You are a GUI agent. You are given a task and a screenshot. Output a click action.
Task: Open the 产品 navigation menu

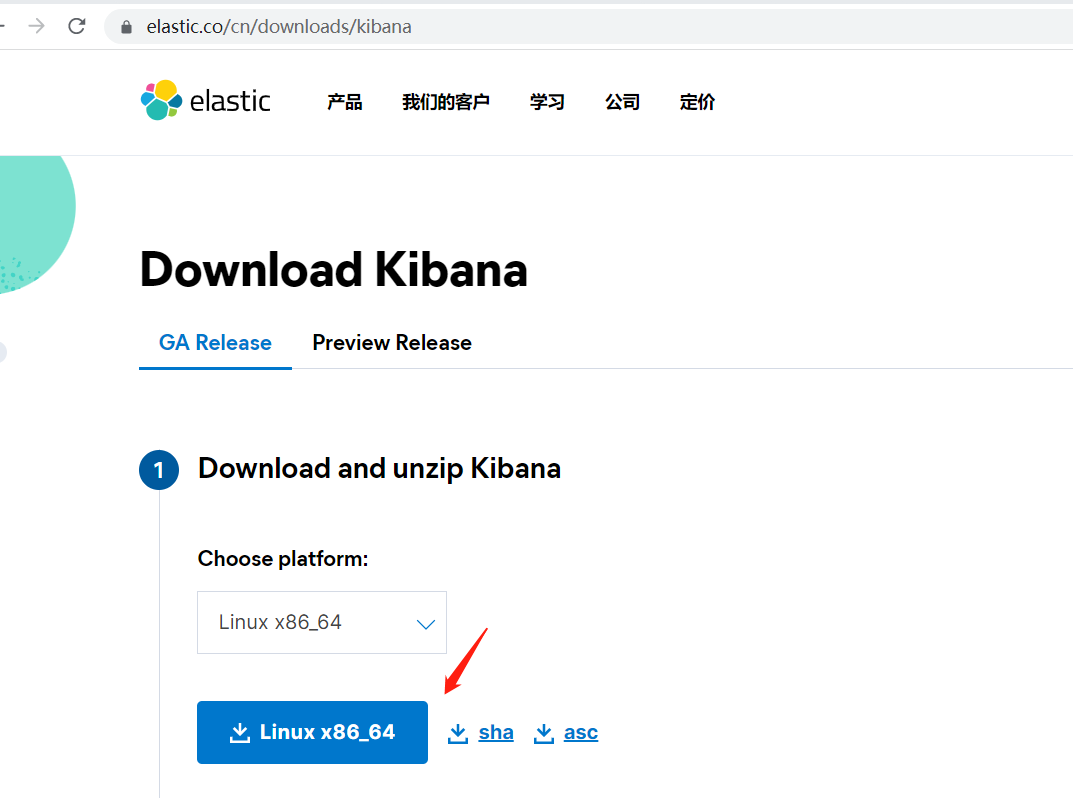tap(345, 102)
